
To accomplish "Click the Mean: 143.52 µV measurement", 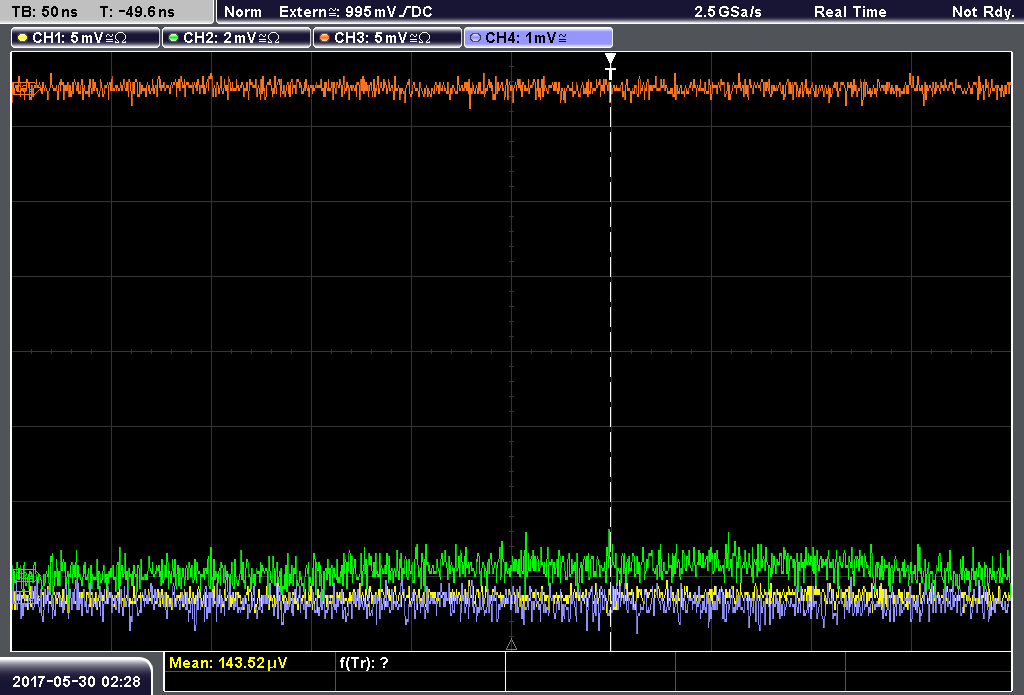I will [228, 663].
